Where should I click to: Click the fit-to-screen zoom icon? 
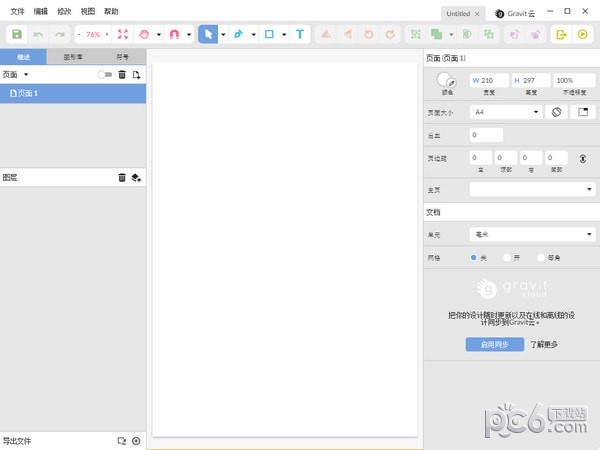click(x=123, y=34)
